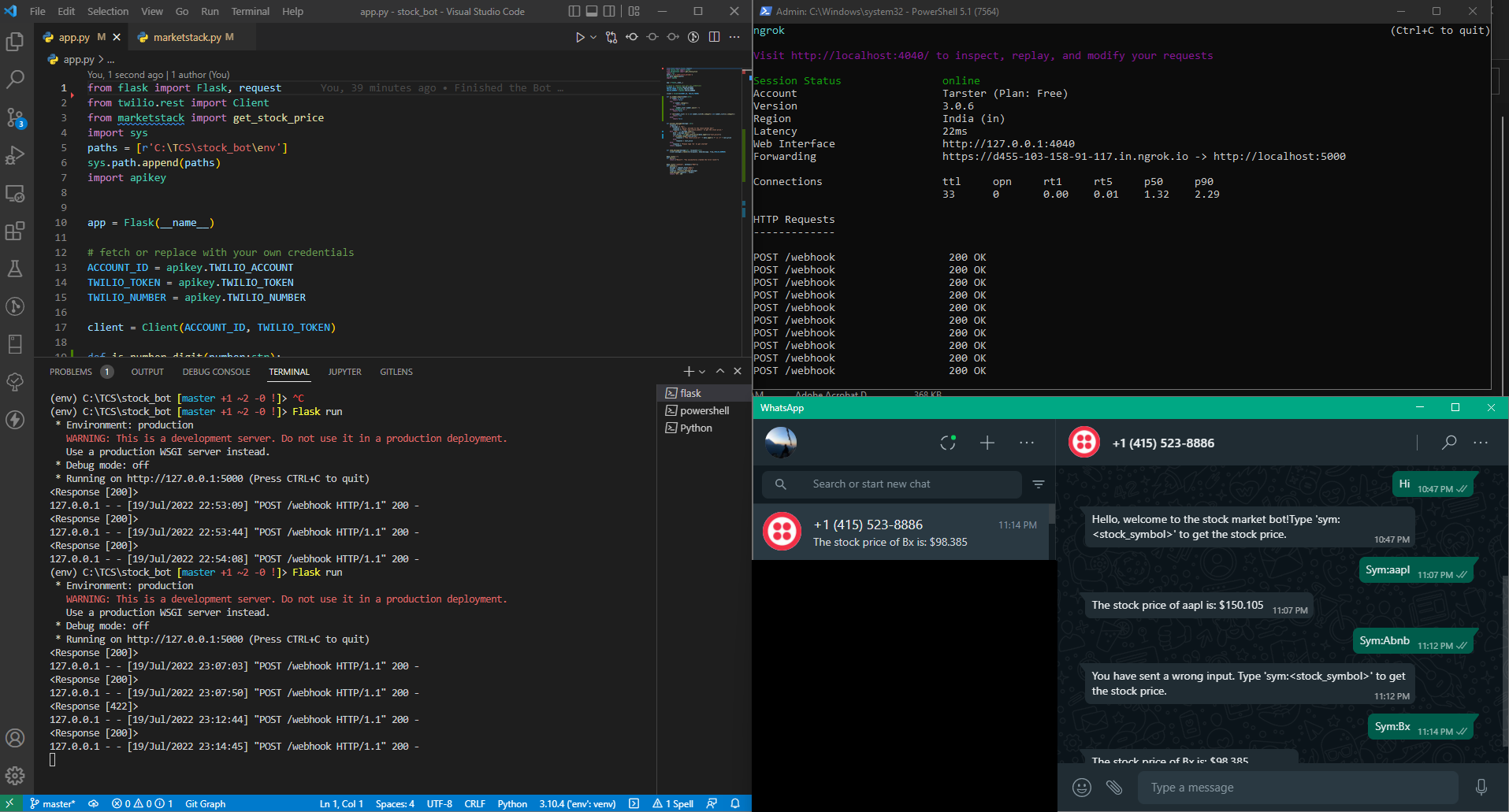This screenshot has height=812, width=1509.
Task: Select interpreter 3.10.4 ('env': venv)
Action: [x=578, y=803]
